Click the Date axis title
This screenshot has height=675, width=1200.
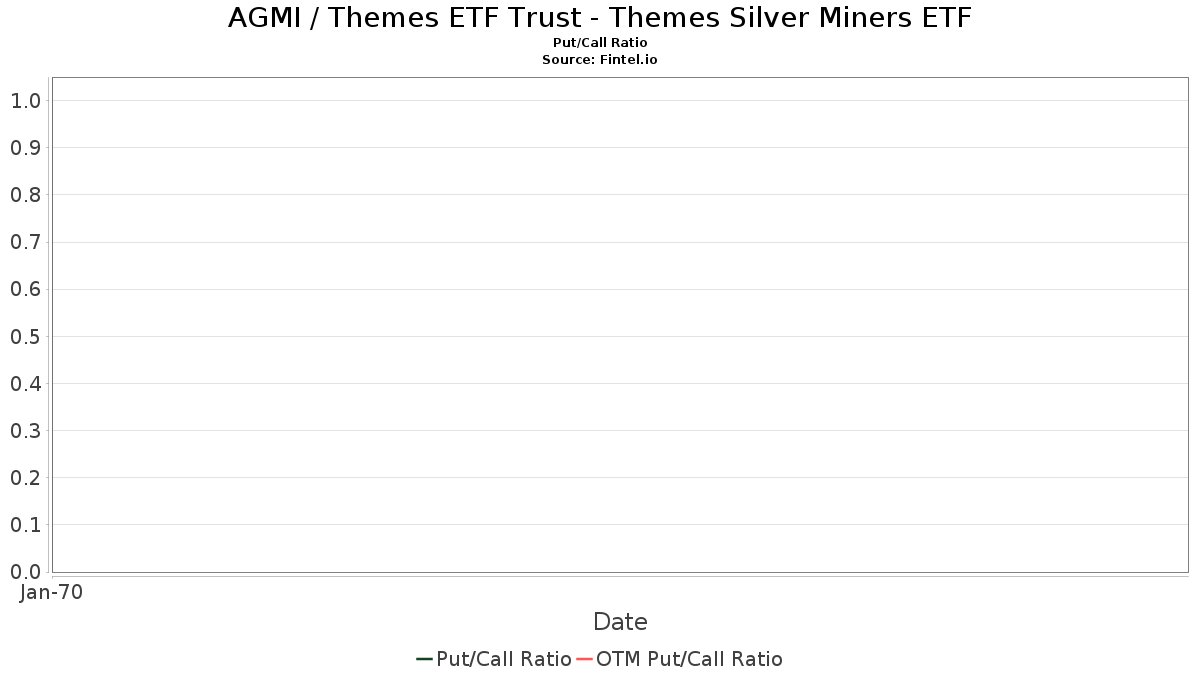pyautogui.click(x=620, y=622)
